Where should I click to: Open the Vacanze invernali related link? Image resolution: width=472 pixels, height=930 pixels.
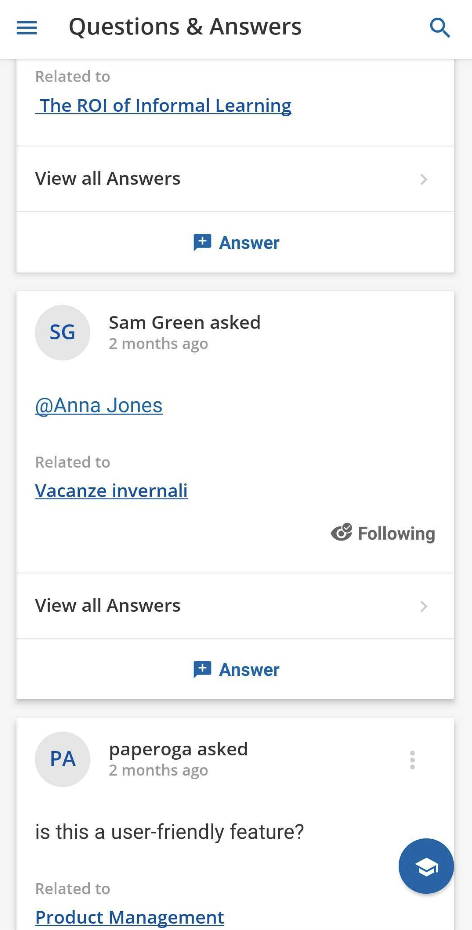(111, 491)
